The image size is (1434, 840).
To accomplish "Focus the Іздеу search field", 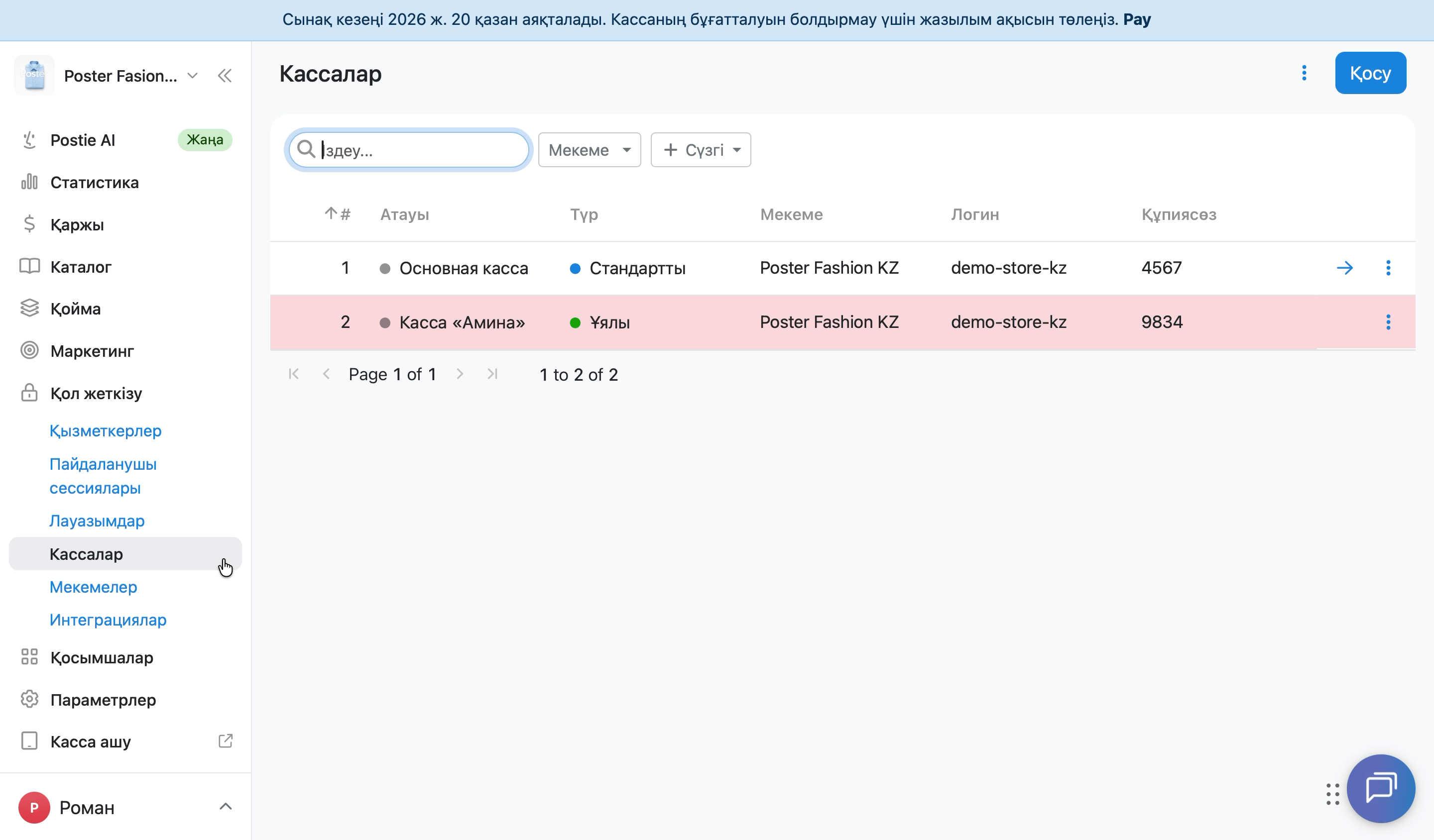I will [x=409, y=150].
